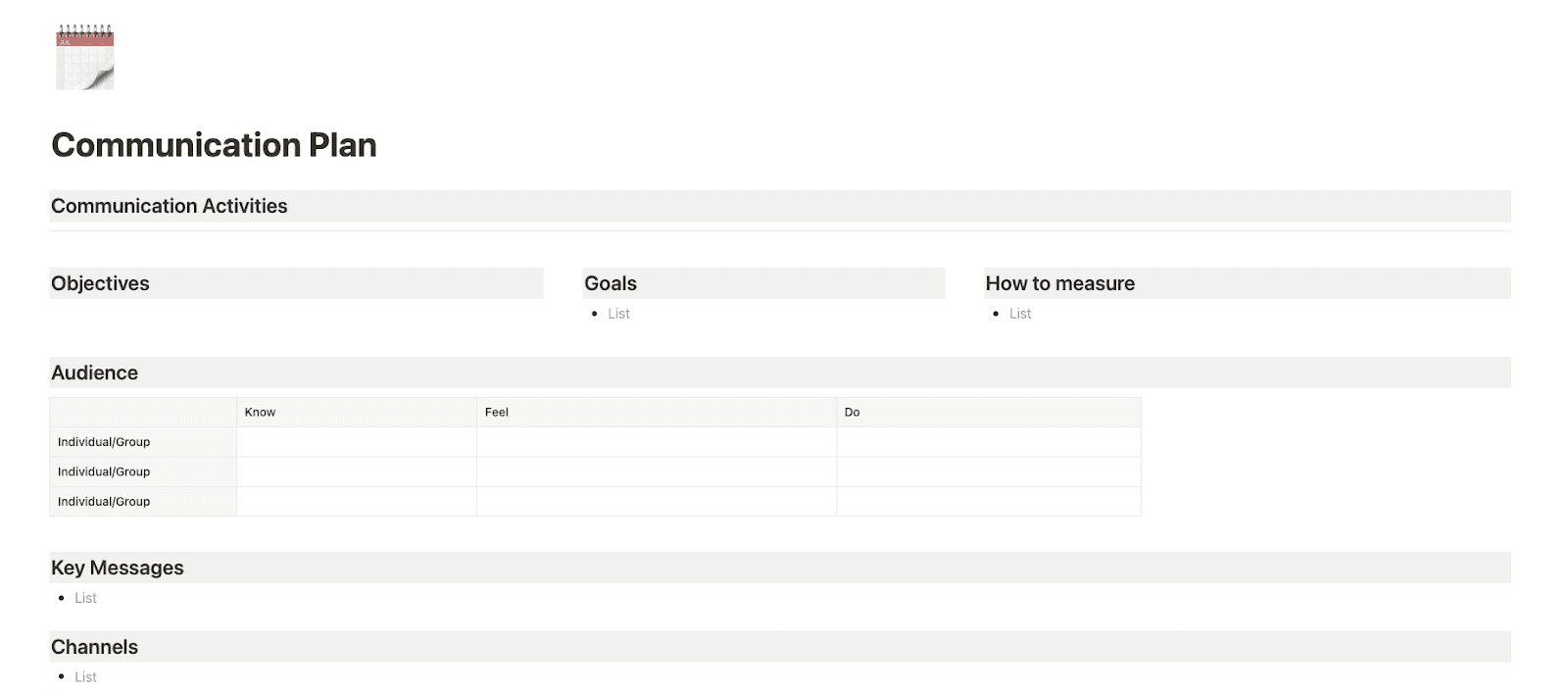Click the Goals heading block
The width and height of the screenshot is (1568, 693).
(x=611, y=283)
